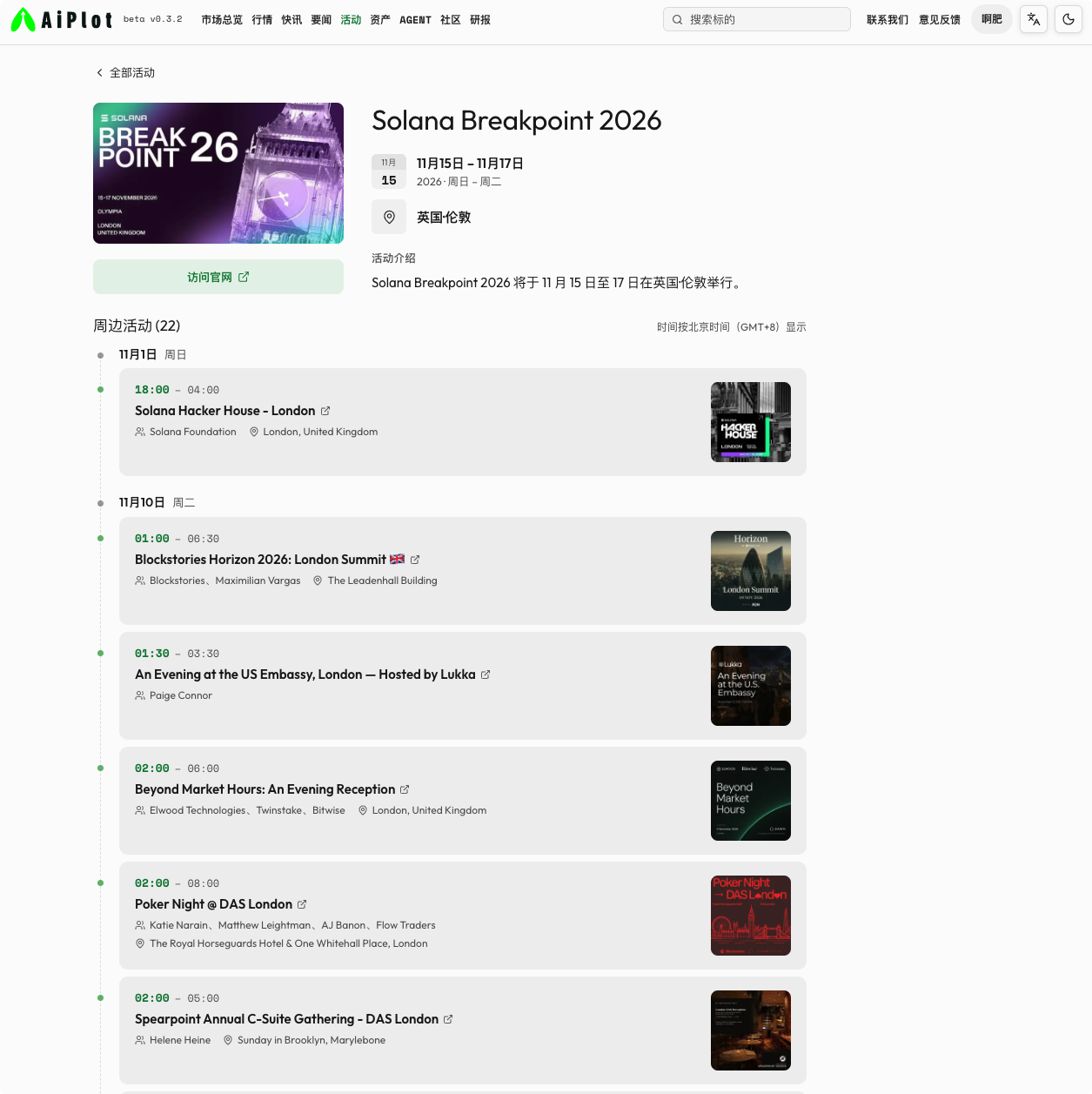This screenshot has height=1094, width=1092.
Task: Open external link for US Embassy evening
Action: tap(486, 675)
